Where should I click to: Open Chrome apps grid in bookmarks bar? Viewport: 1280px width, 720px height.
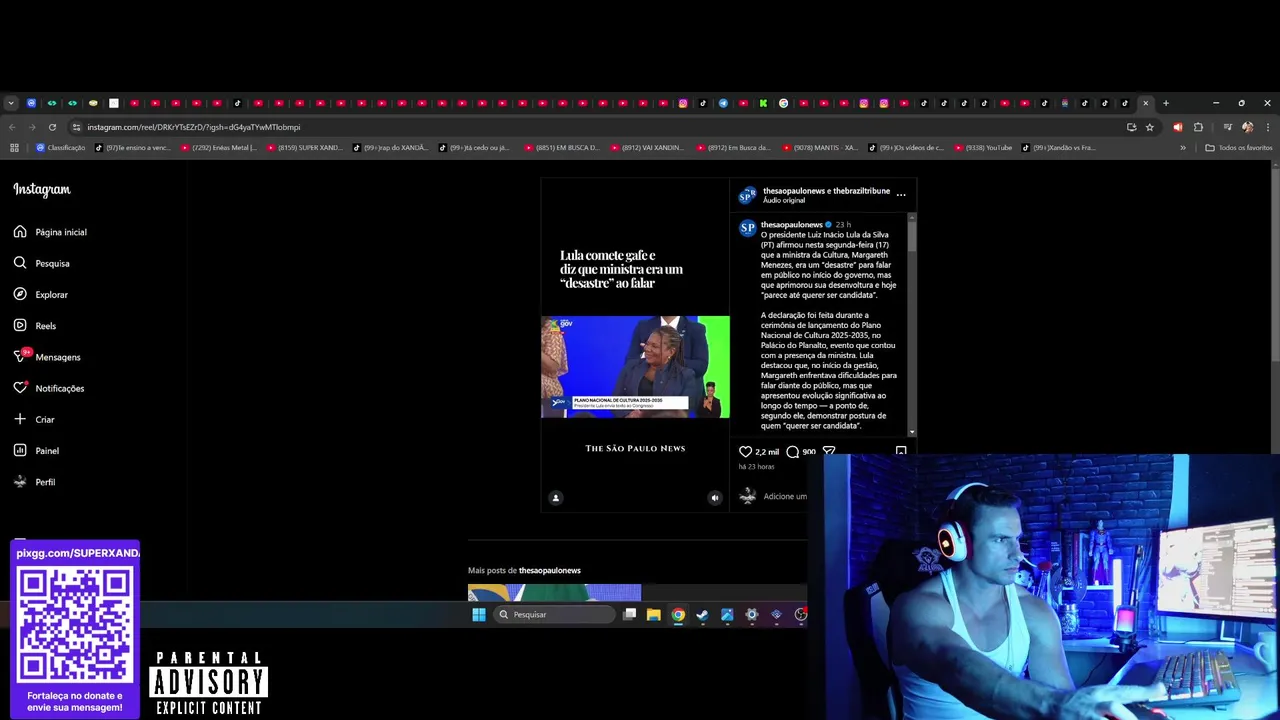[14, 148]
